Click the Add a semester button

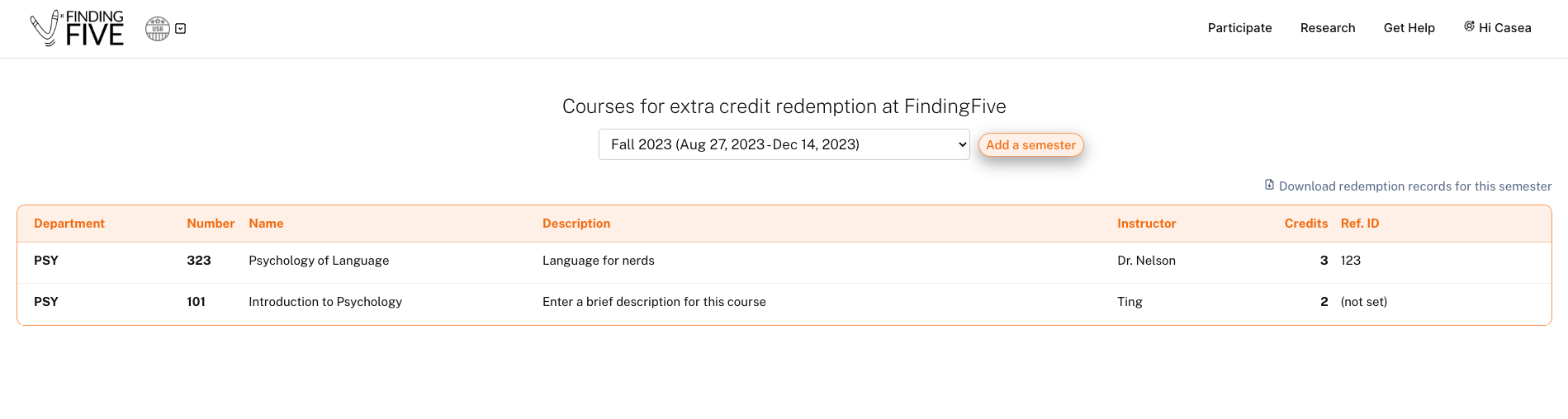coord(1030,145)
